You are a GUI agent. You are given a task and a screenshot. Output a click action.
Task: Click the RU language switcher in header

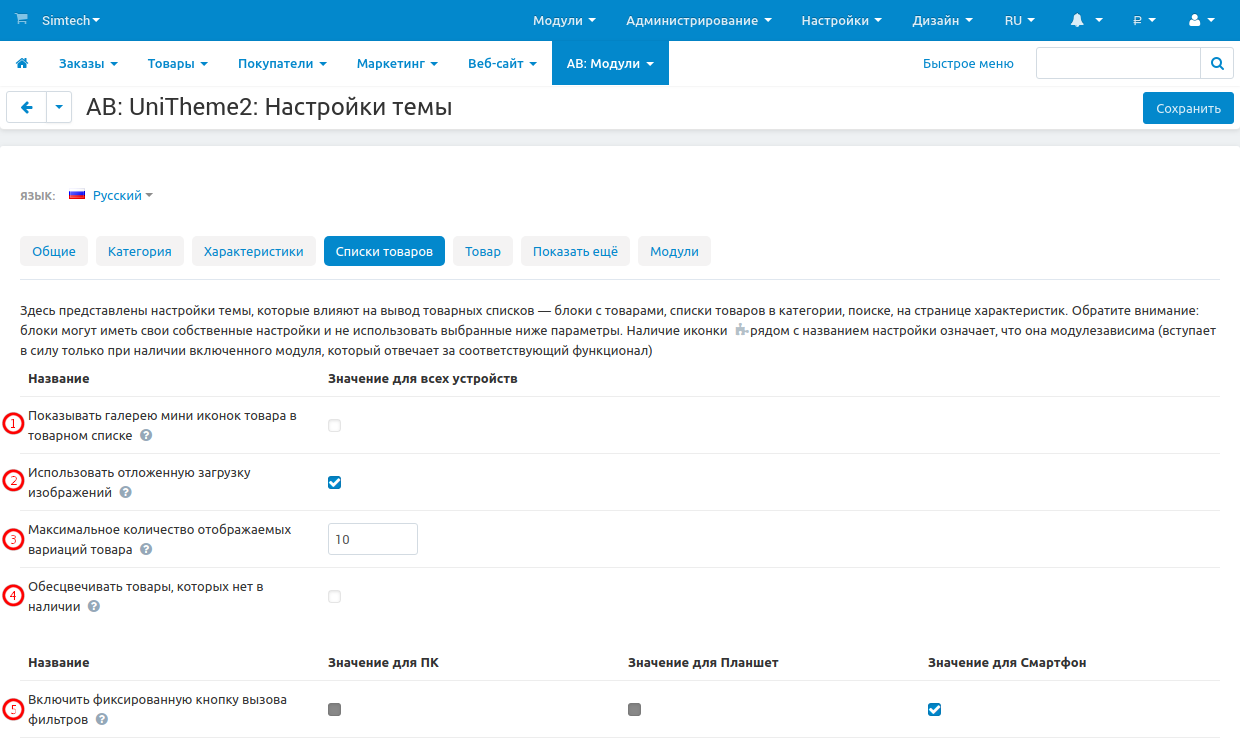pyautogui.click(x=1018, y=19)
